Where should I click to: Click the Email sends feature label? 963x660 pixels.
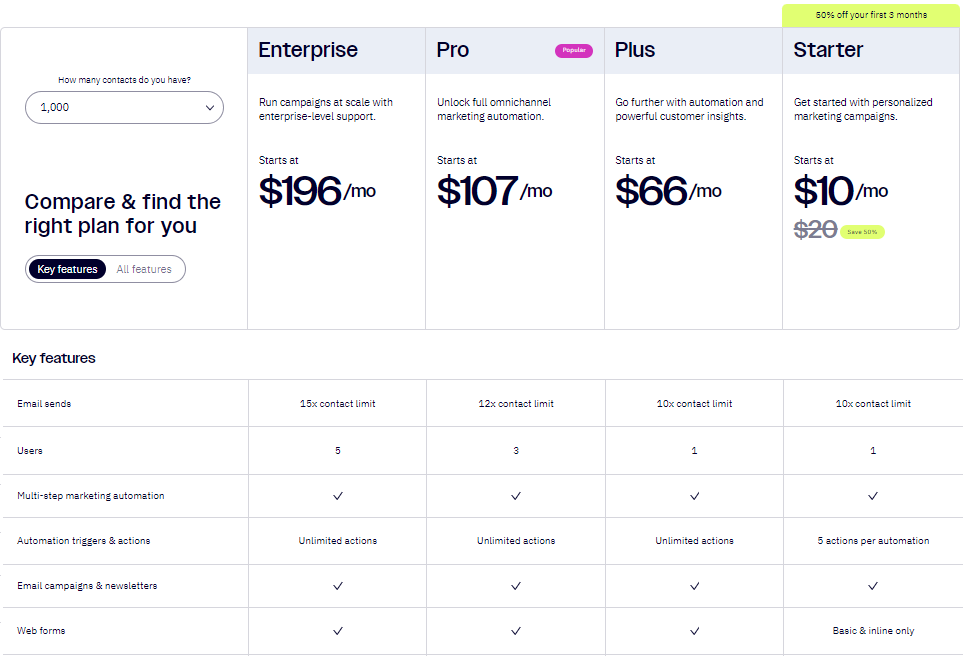tap(44, 404)
